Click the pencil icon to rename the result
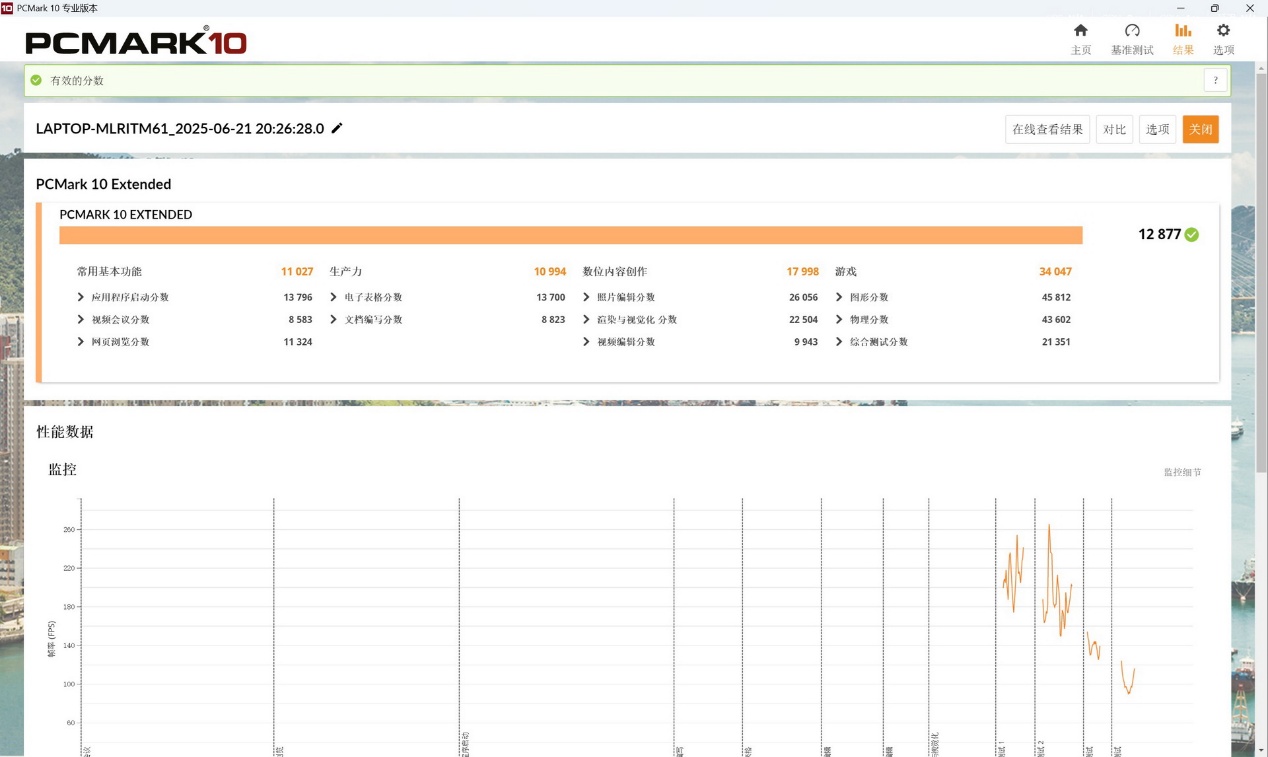 point(337,128)
